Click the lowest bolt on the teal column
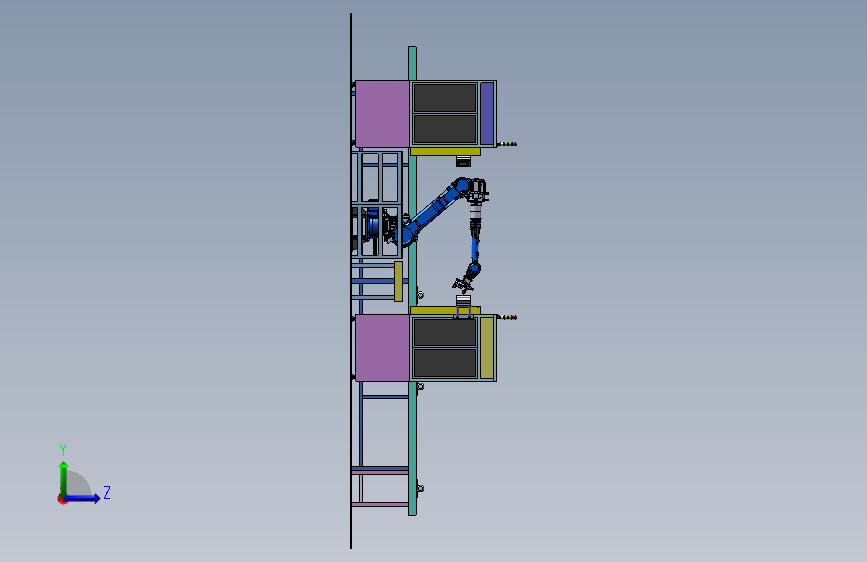This screenshot has height=562, width=867. (420, 488)
